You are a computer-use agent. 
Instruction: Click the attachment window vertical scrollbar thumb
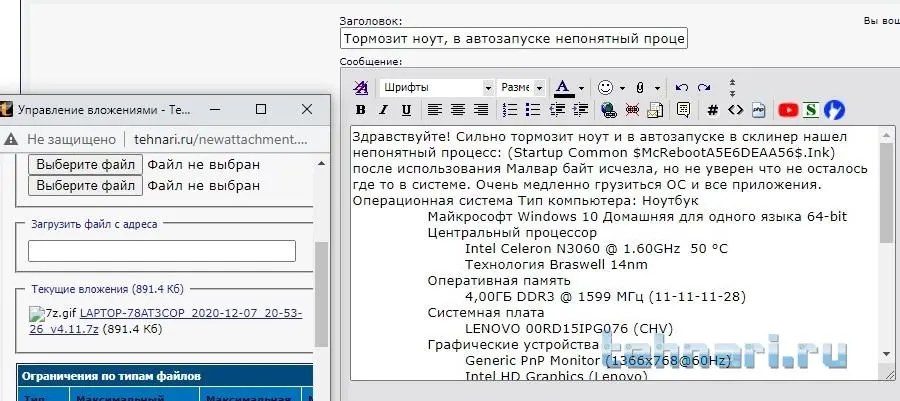[x=321, y=294]
